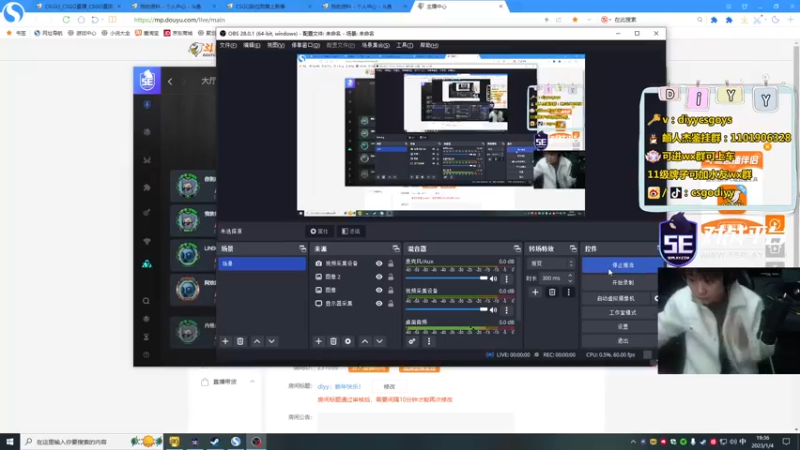Click 开始录制 button in Controls
800x450 pixels.
(622, 282)
